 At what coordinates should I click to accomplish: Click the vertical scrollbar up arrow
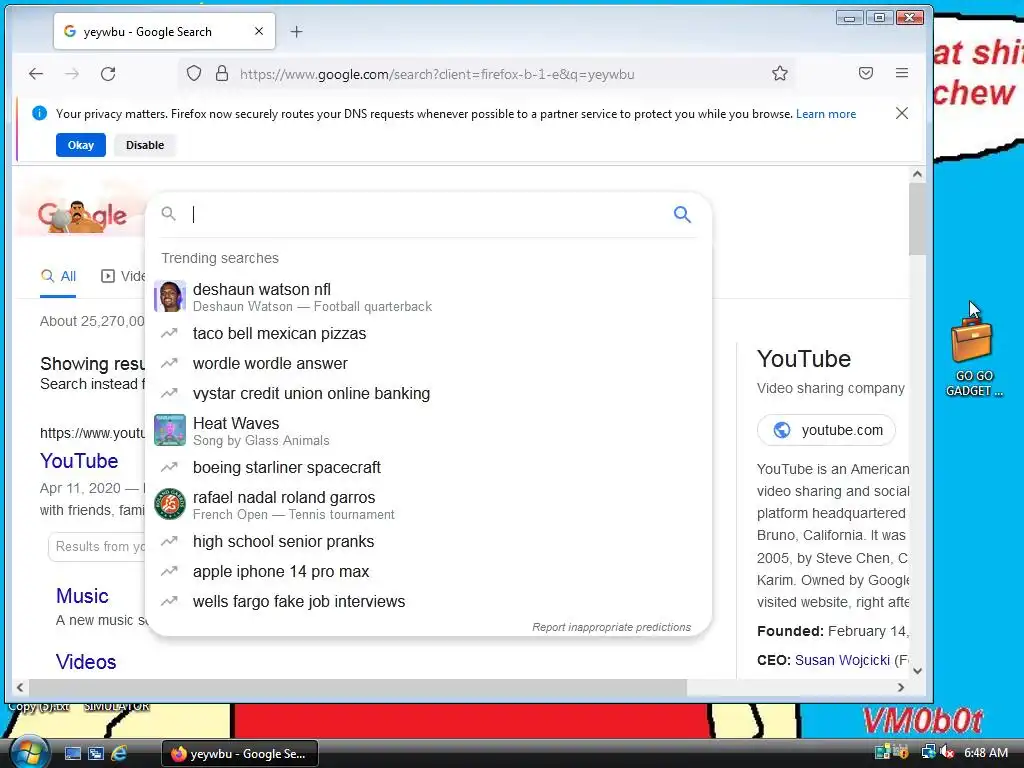coord(917,174)
